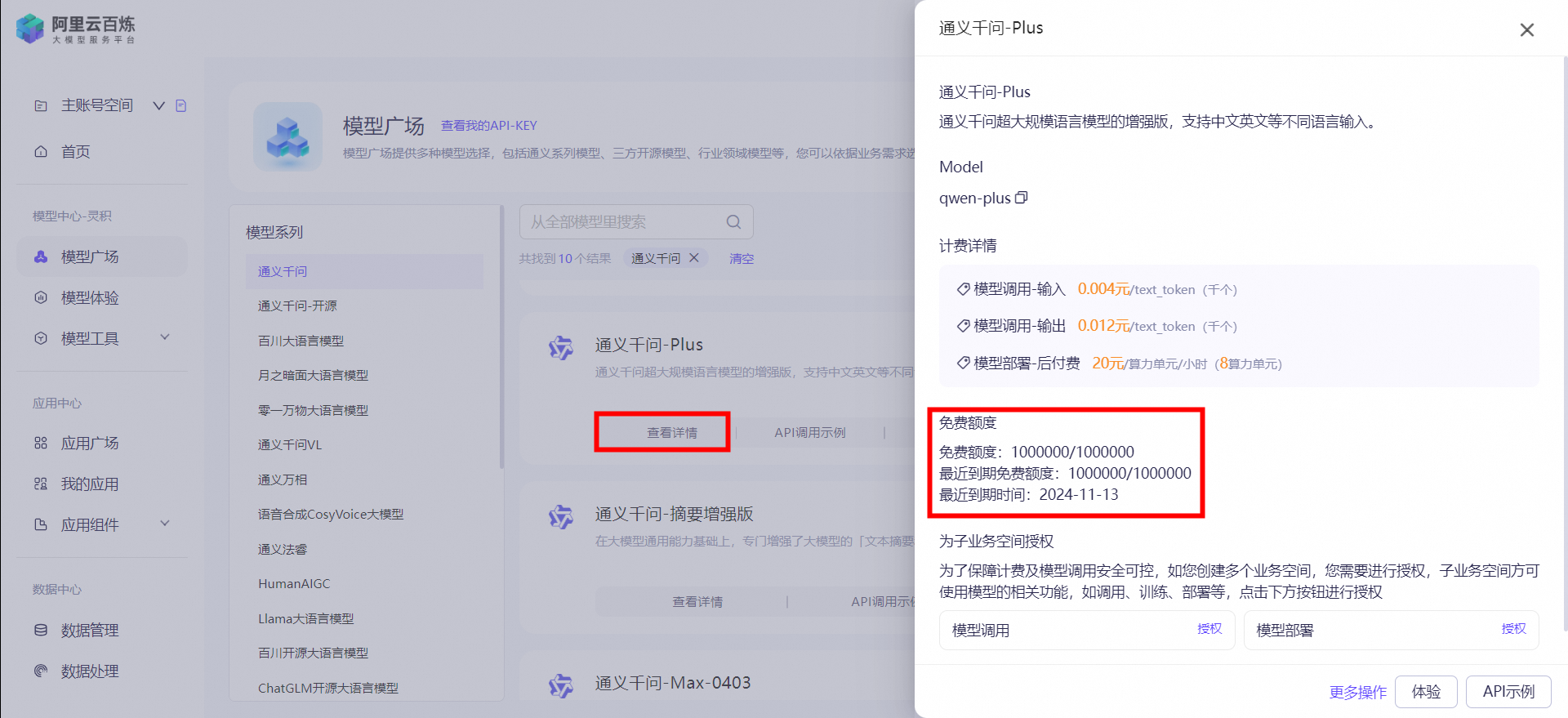Select 月之暗面大语言模型 series

point(313,375)
